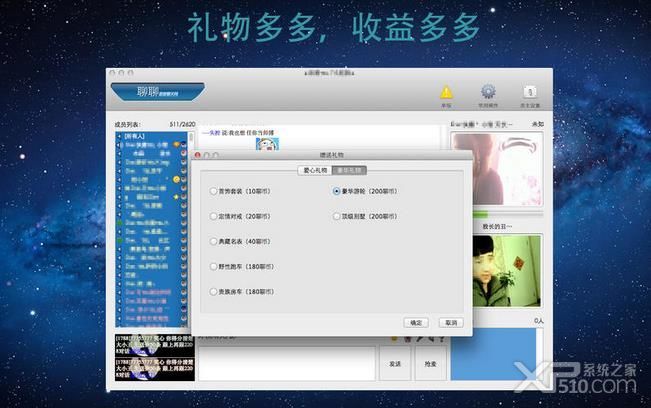Click the member list vertical scrollbar
The image size is (651, 408).
[x=191, y=229]
